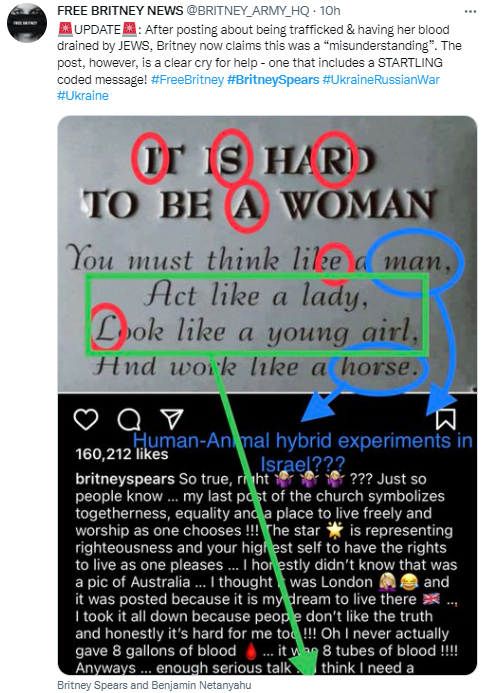Open the FREE BRITNEY NEWS display name
The height and width of the screenshot is (693, 483).
click(x=120, y=10)
